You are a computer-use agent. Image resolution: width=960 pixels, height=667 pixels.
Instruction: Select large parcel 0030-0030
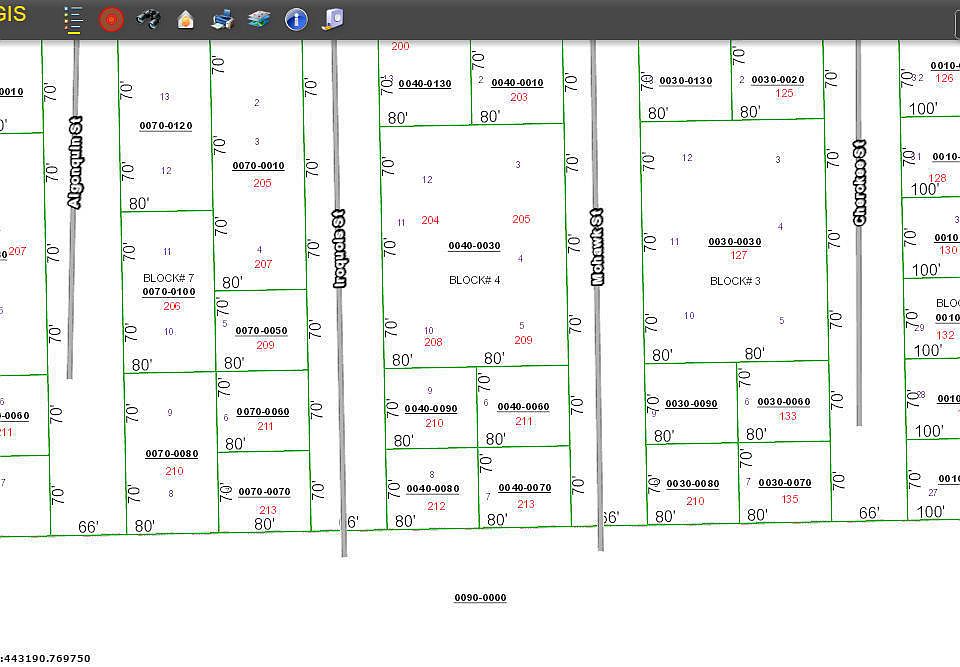(735, 242)
